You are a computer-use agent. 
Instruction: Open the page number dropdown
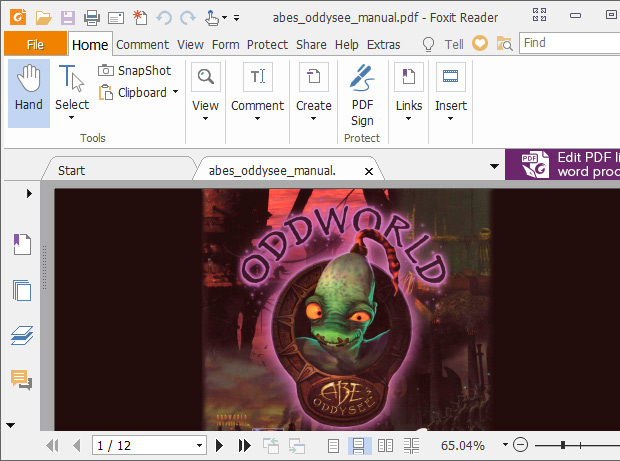200,445
